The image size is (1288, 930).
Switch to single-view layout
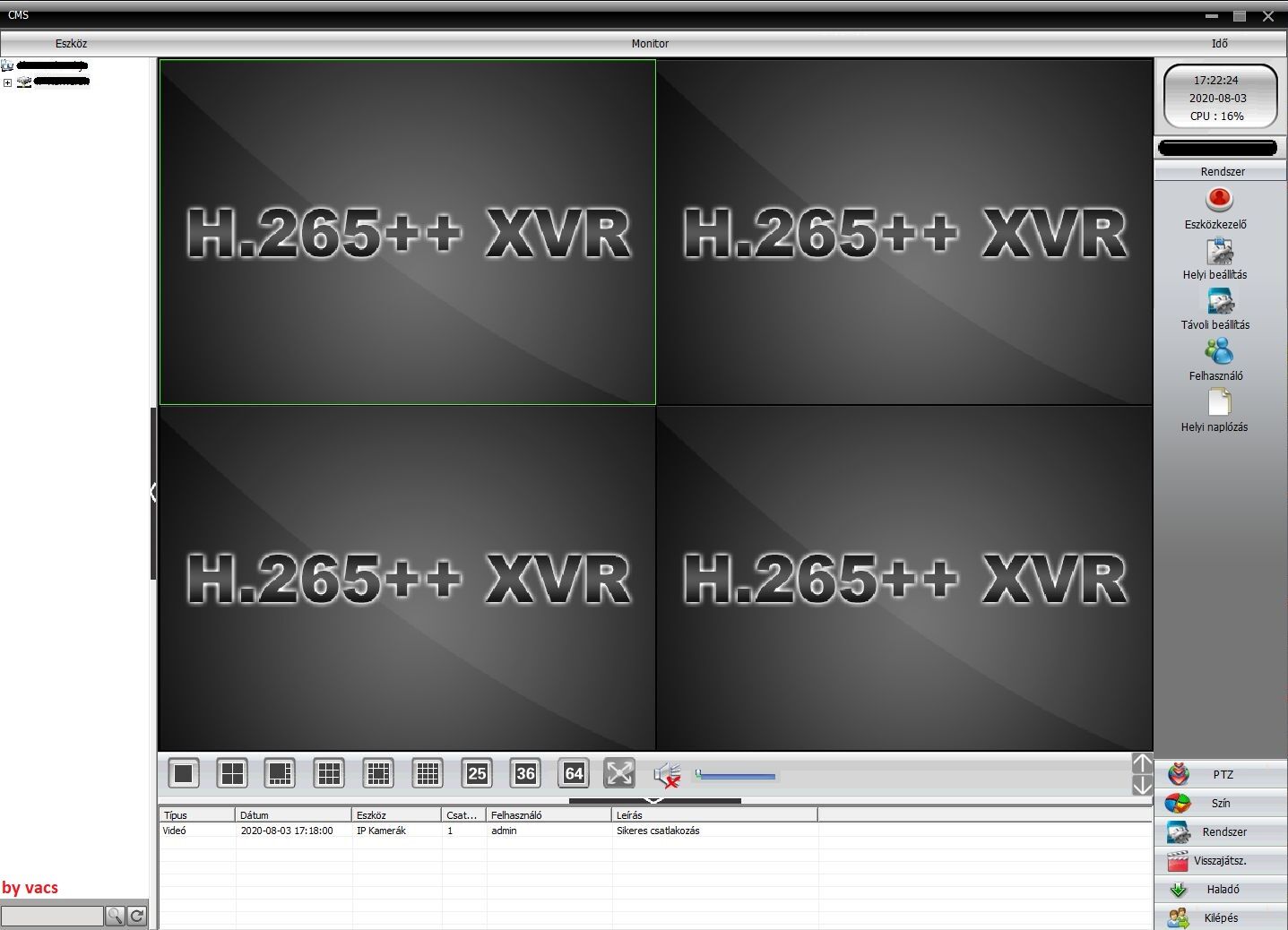184,773
